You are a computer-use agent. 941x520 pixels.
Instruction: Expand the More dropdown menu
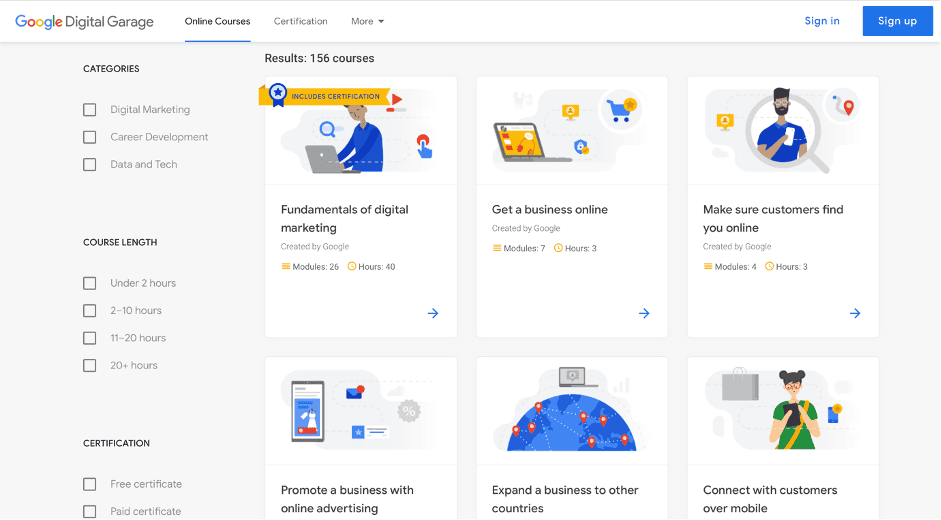click(367, 21)
